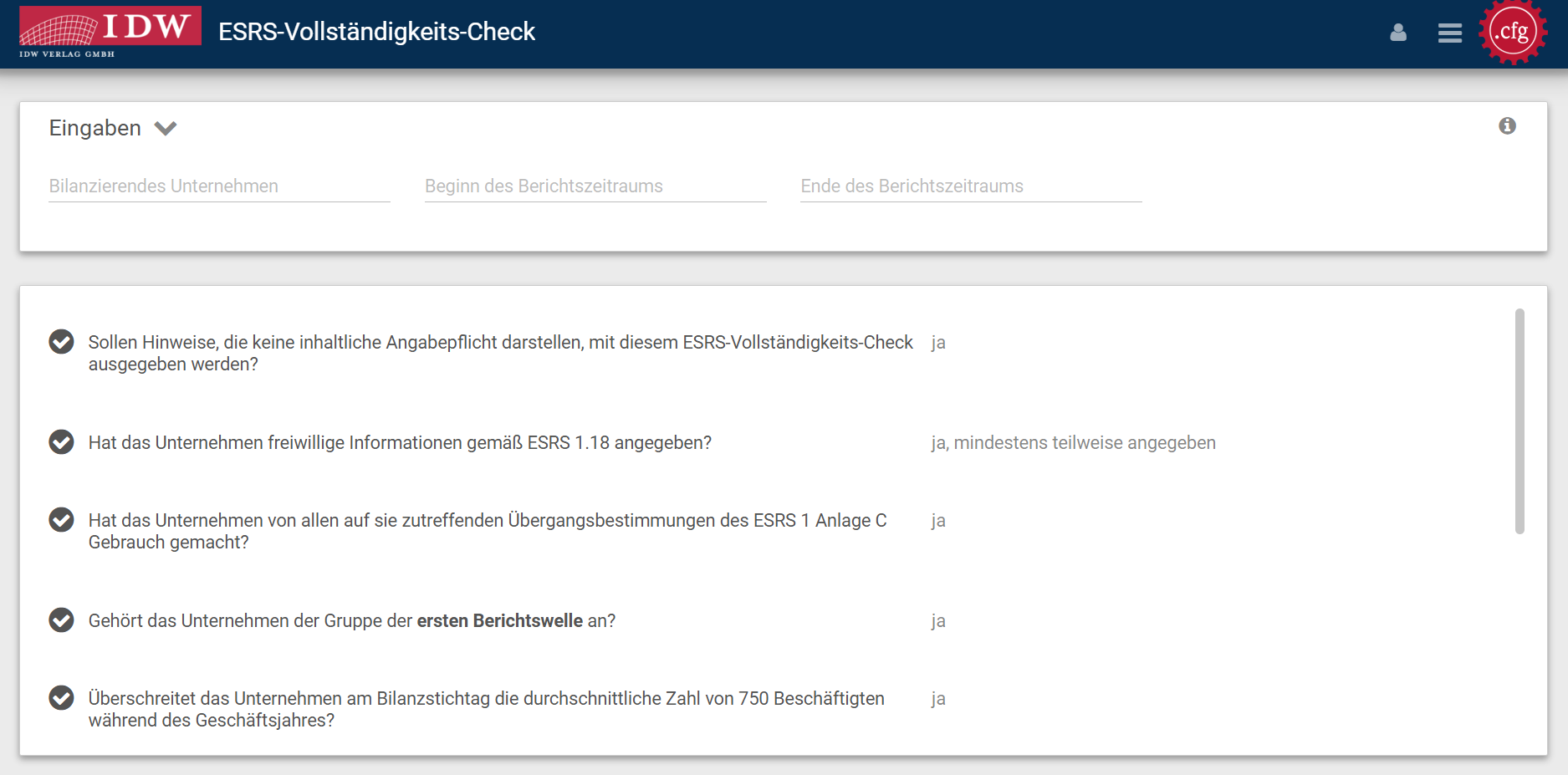
Task: Toggle checkmark for Übergangsbestimmungen question
Action: tap(61, 520)
